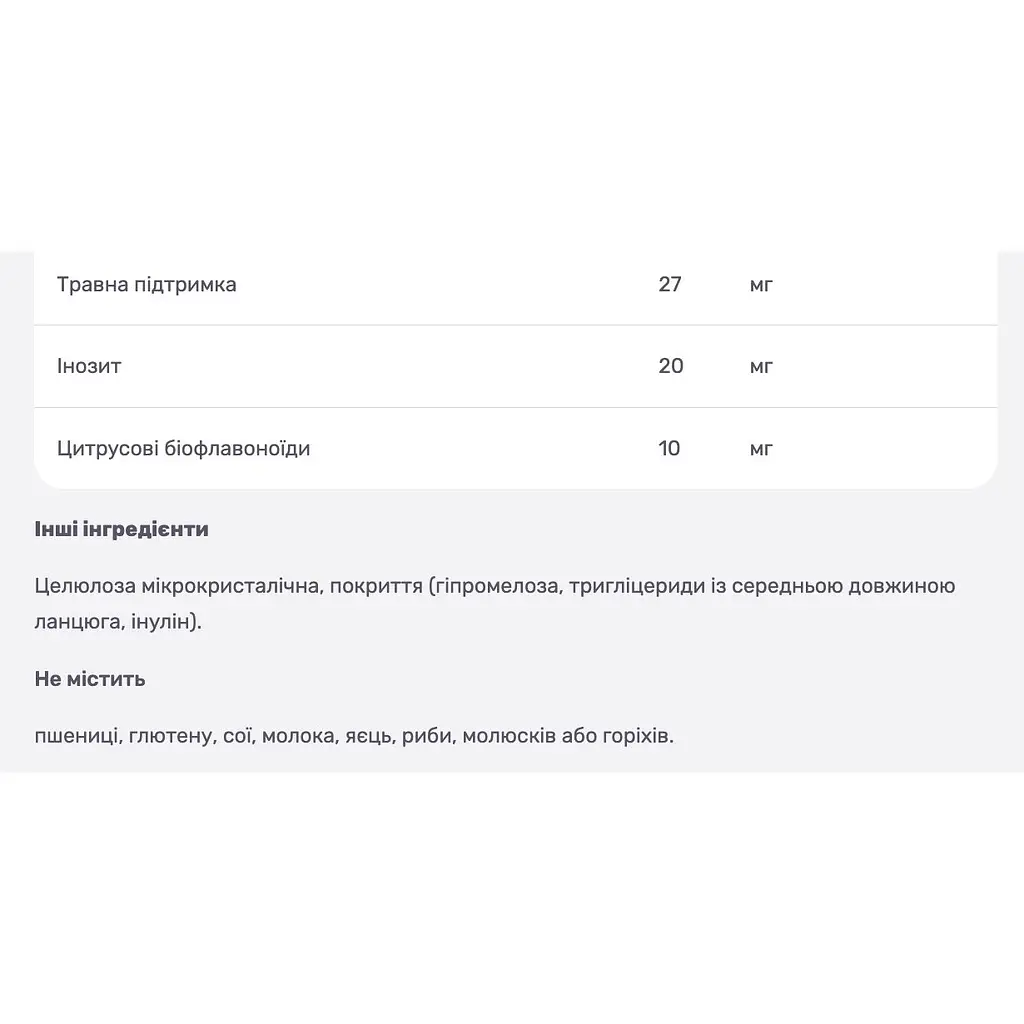1024x1024 pixels.
Task: Select the value 20 for Інозит
Action: 671,366
